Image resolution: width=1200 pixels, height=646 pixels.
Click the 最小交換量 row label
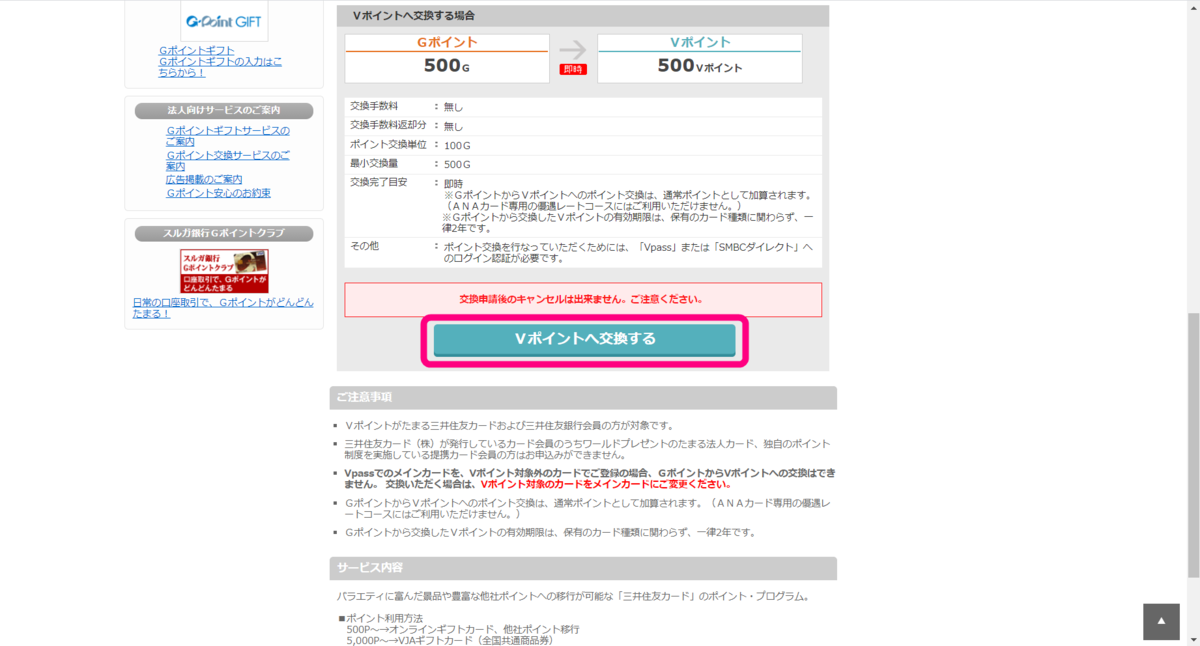click(374, 163)
